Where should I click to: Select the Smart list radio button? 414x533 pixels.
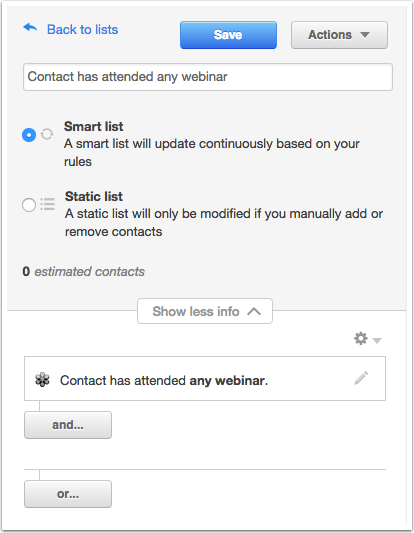[29, 135]
